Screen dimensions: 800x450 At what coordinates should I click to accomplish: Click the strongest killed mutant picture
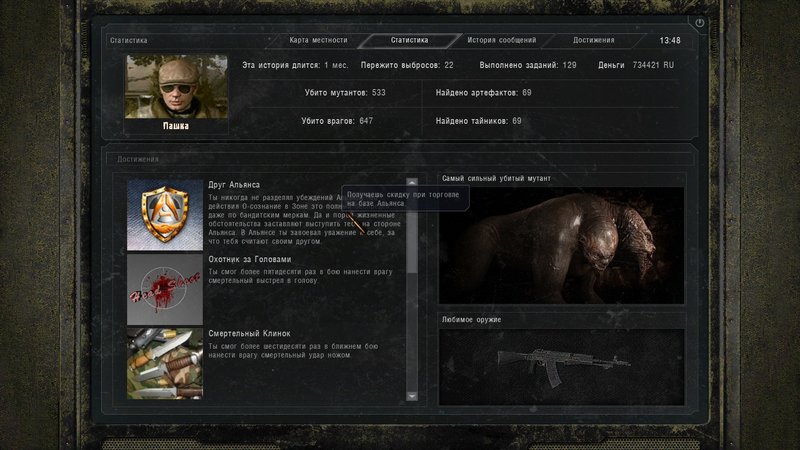pyautogui.click(x=561, y=245)
